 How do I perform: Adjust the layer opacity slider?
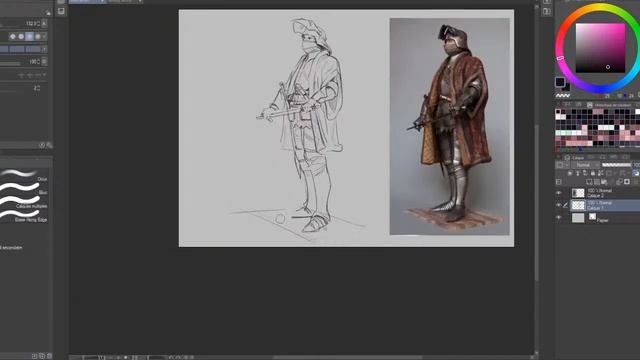click(x=616, y=165)
